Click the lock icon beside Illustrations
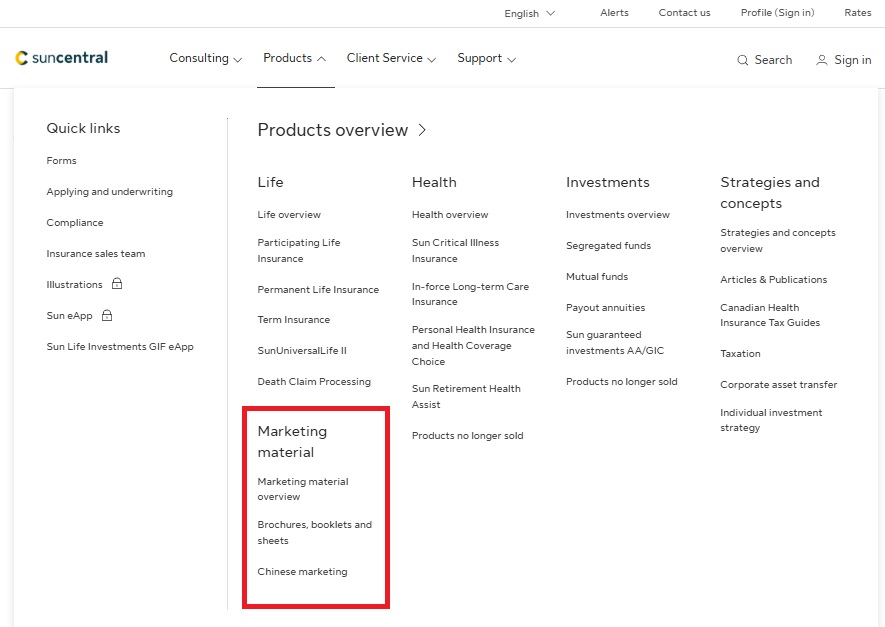The height and width of the screenshot is (627, 885). [117, 284]
